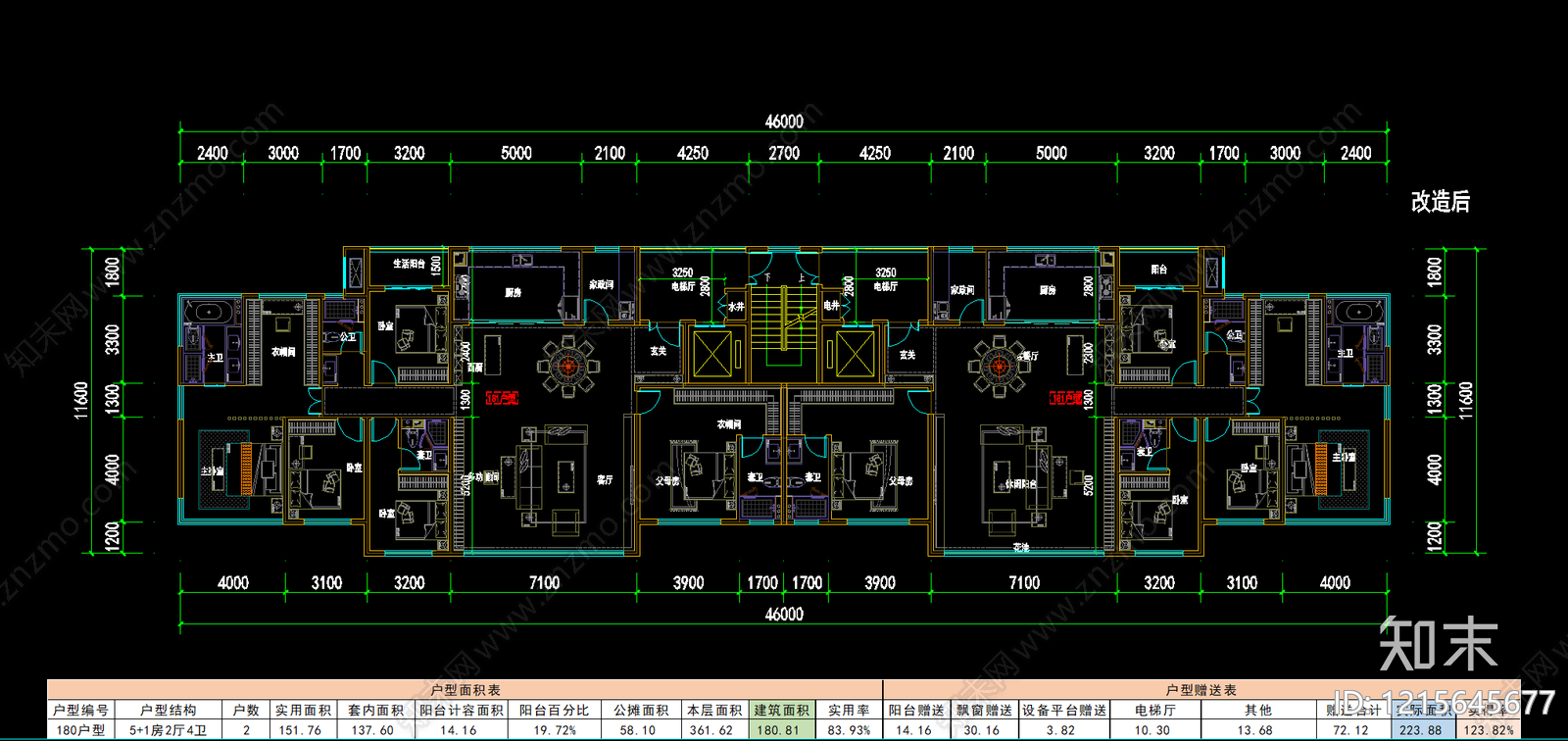Image resolution: width=1568 pixels, height=741 pixels.
Task: Select the 5+1房2厅4卫 户型结构 cell
Action: tap(168, 730)
